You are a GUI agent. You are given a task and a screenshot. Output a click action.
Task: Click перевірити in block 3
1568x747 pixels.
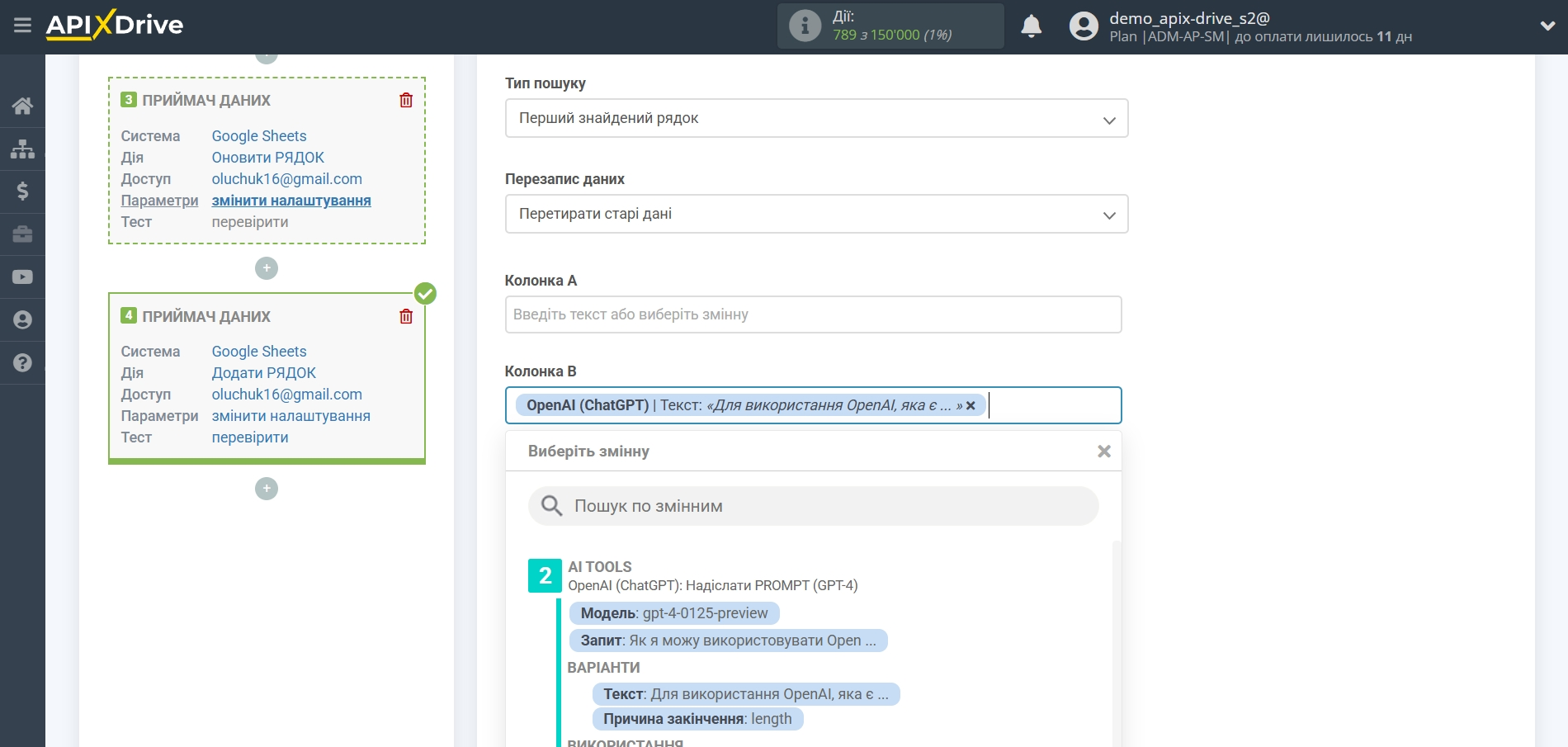click(x=250, y=222)
